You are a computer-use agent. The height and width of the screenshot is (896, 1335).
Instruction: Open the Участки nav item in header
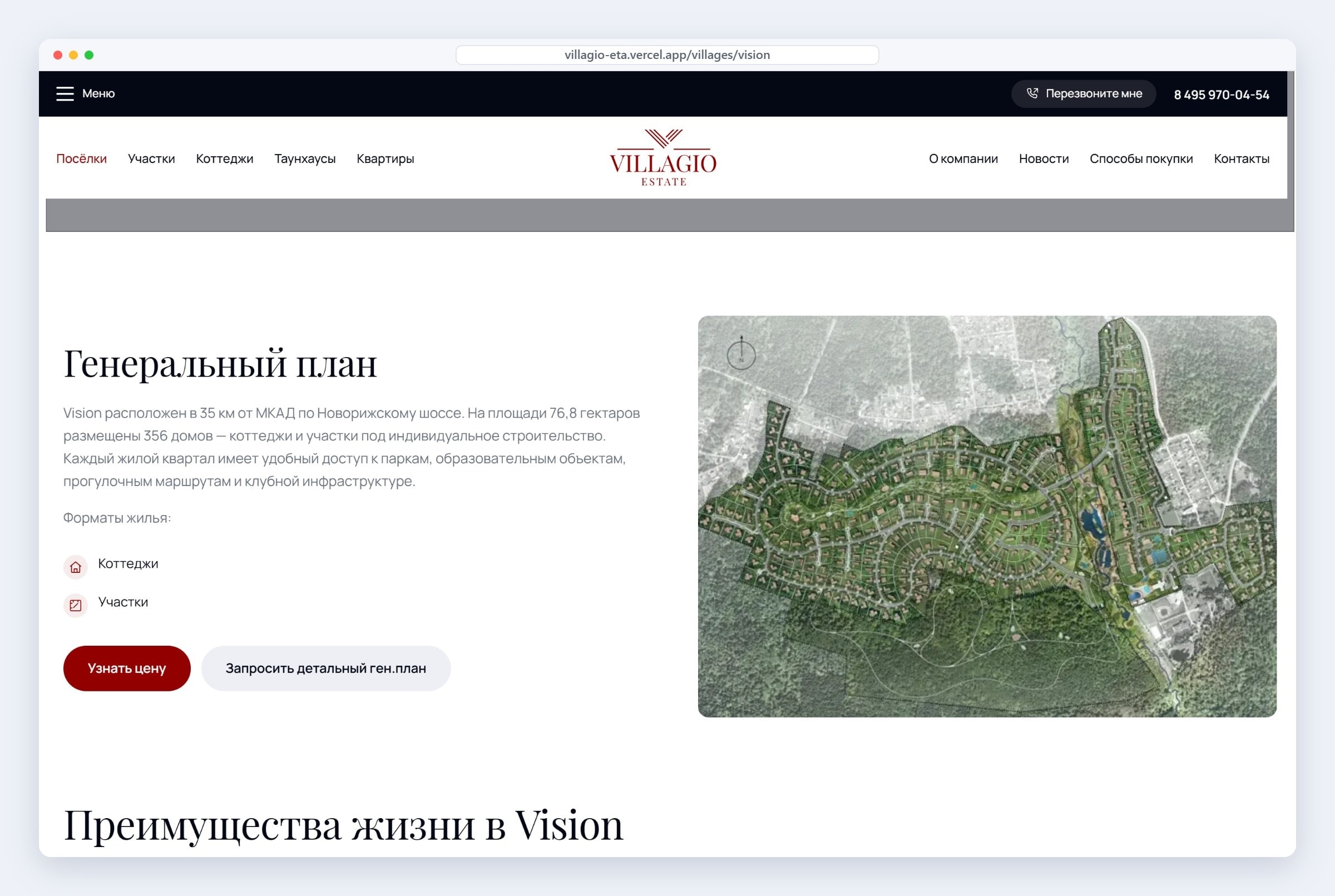151,159
